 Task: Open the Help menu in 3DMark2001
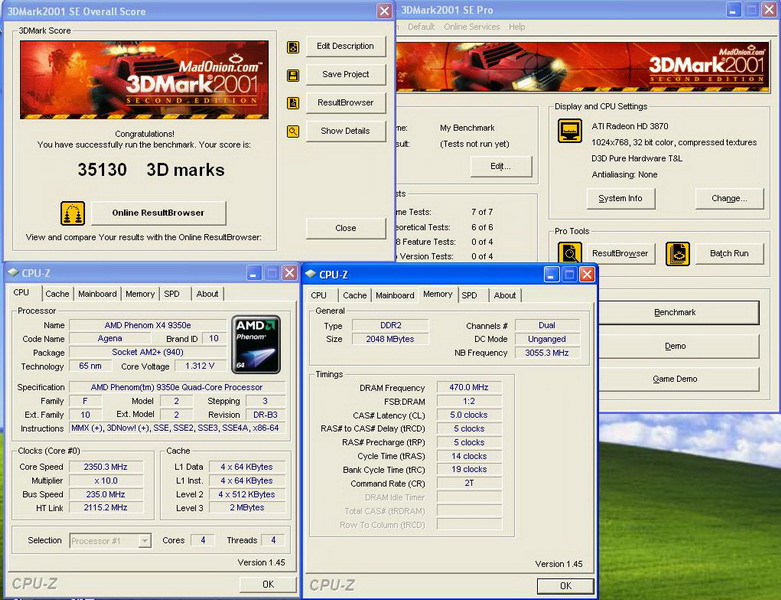click(517, 27)
